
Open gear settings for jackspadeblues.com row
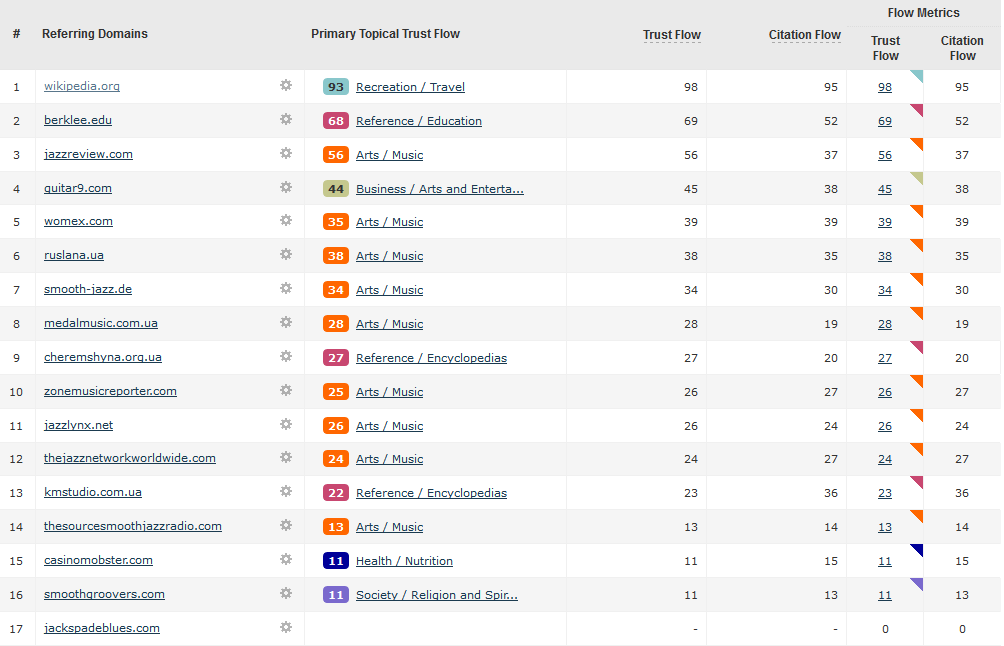click(x=286, y=627)
